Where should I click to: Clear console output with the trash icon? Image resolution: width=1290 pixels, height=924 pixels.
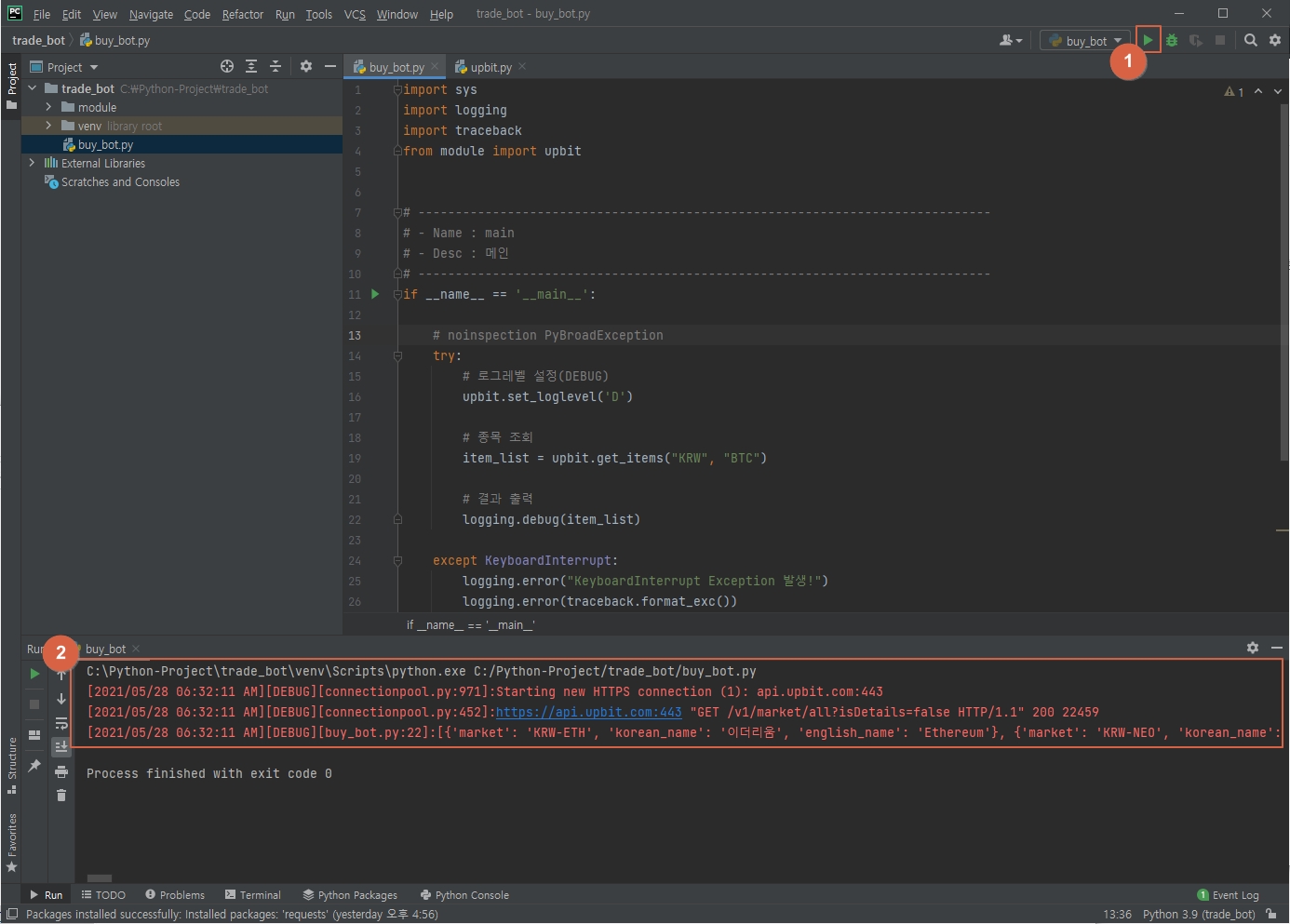point(61,795)
